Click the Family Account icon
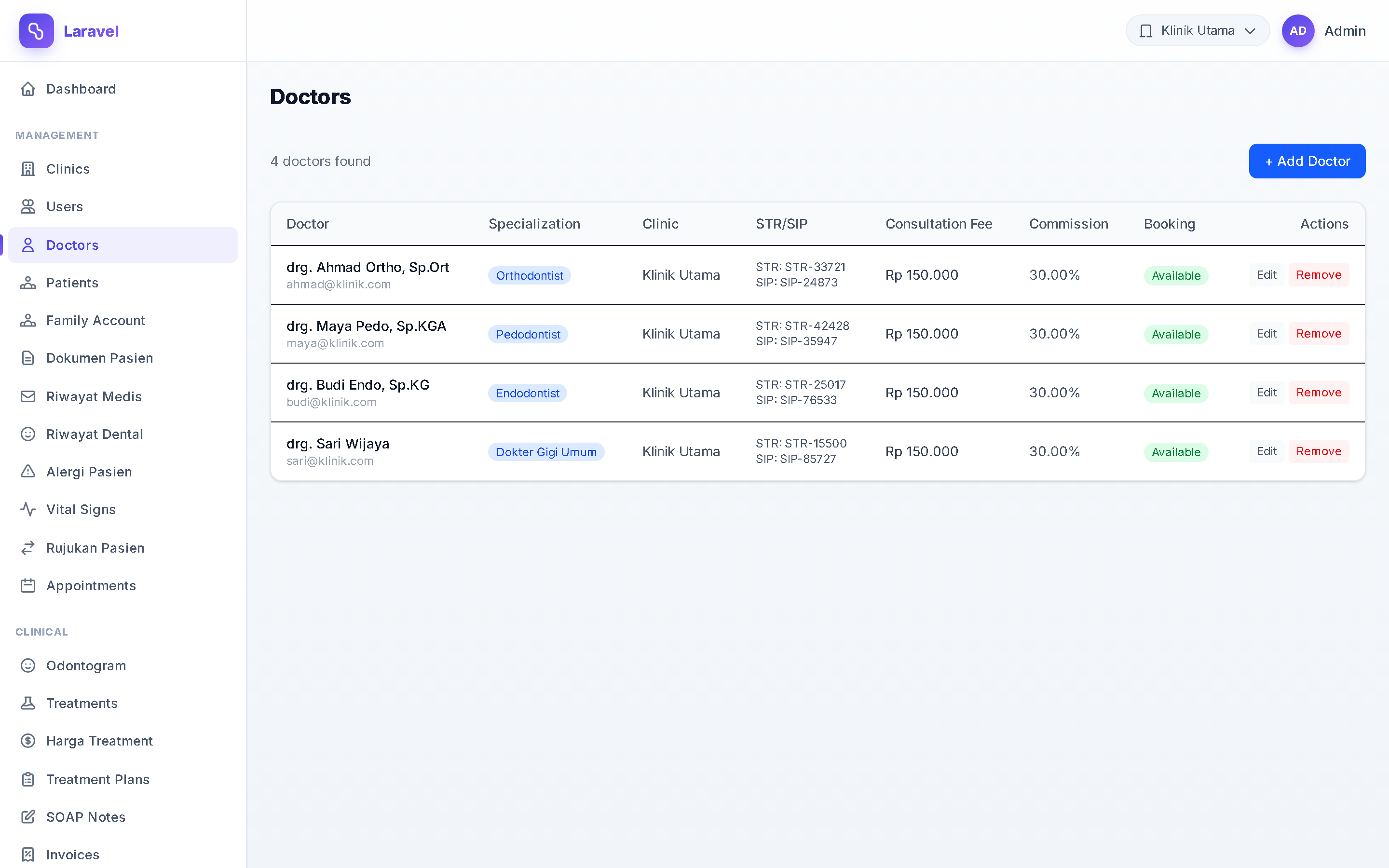 (28, 320)
